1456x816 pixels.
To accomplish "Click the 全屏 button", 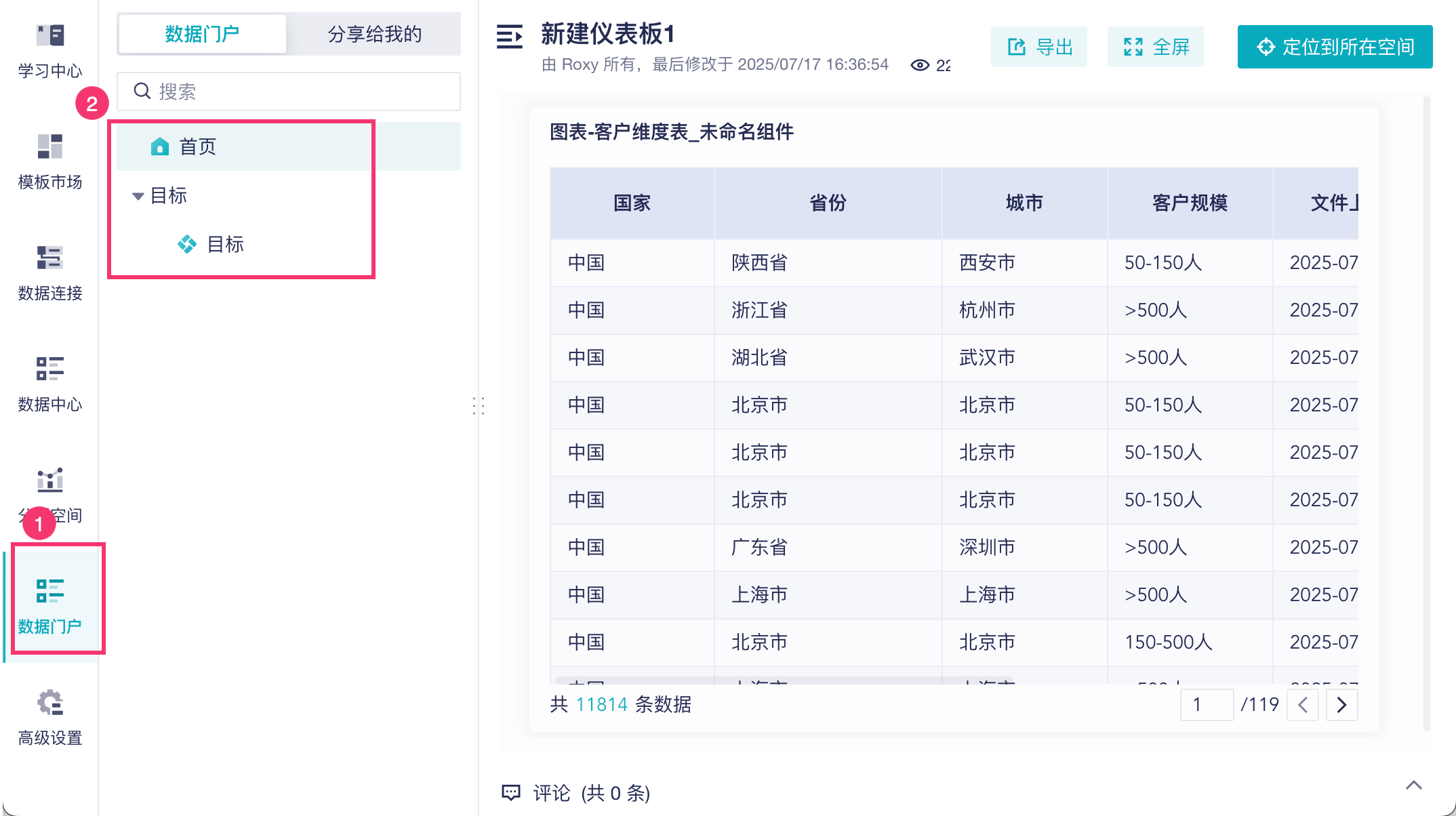I will [x=1156, y=47].
